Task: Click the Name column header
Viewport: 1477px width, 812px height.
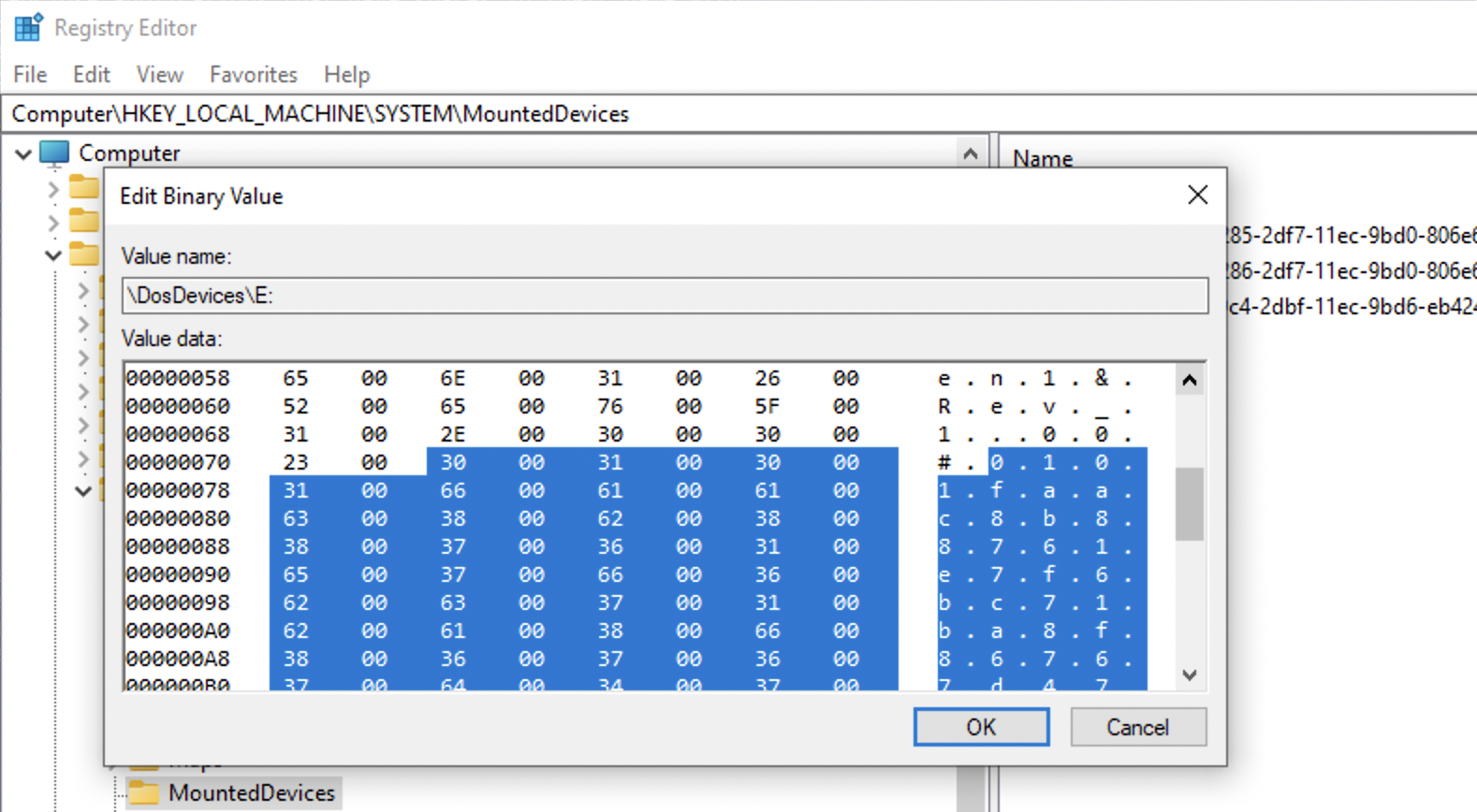Action: (1043, 158)
